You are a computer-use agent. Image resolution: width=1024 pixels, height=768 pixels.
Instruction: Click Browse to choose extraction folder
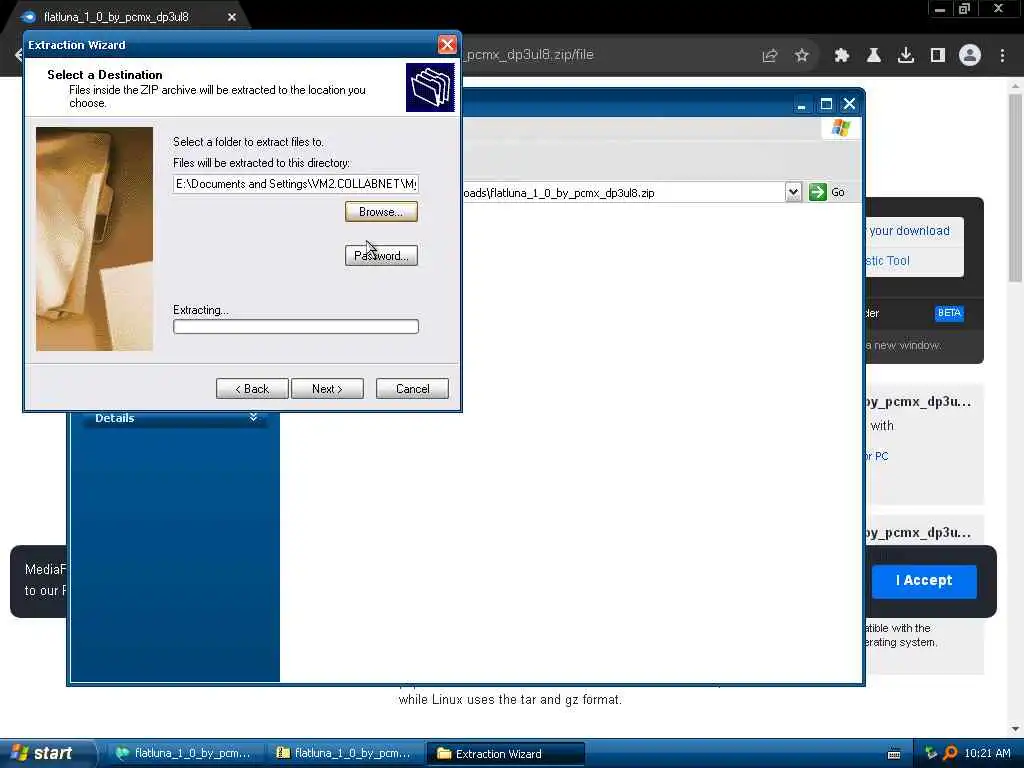tap(381, 212)
